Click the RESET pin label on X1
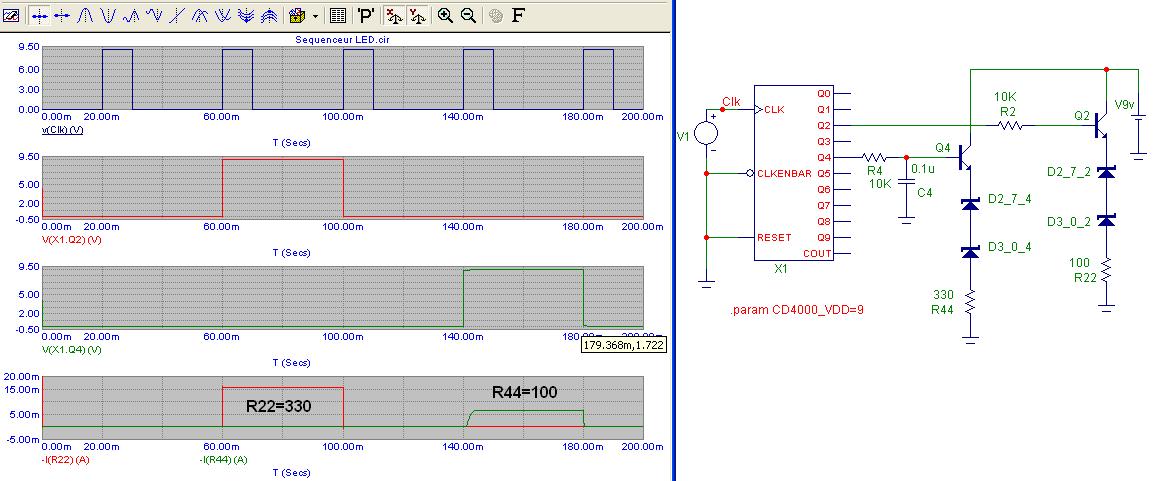 point(774,238)
